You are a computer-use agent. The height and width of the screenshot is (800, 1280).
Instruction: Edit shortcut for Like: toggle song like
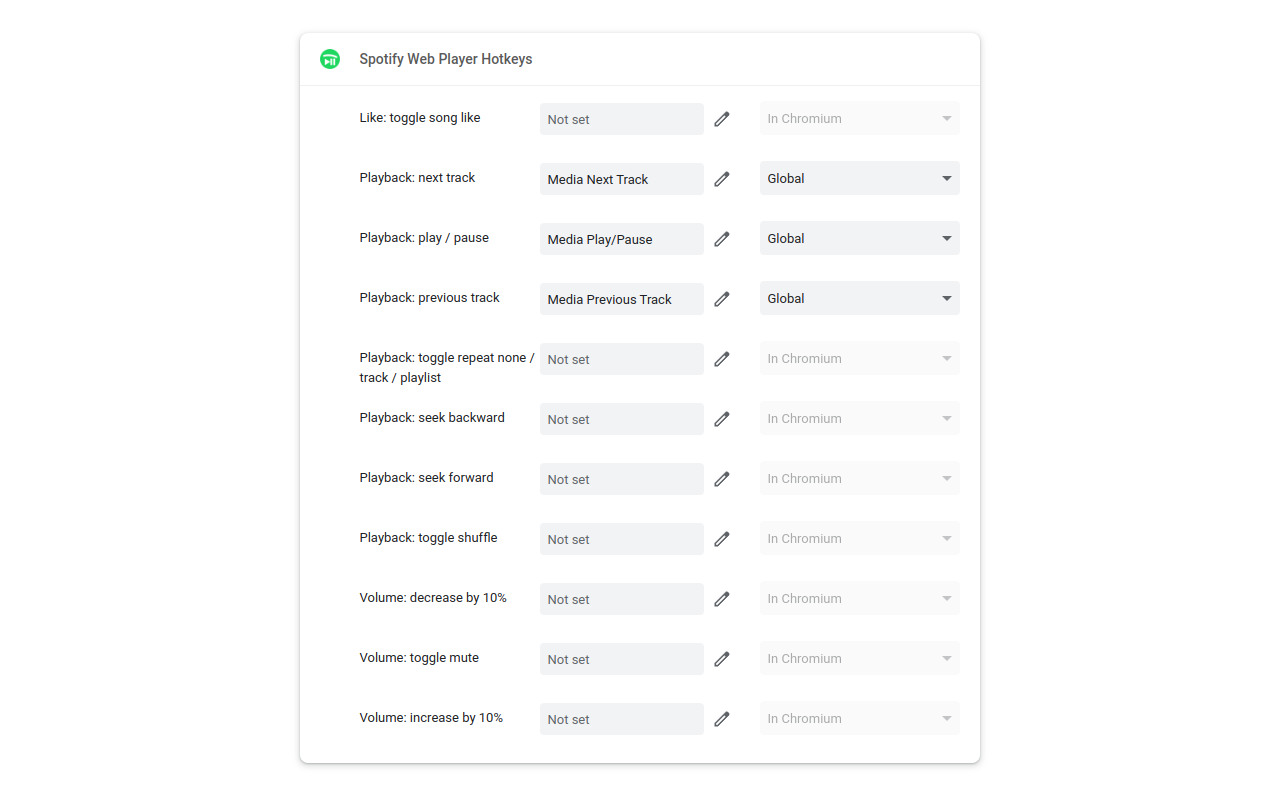pyautogui.click(x=722, y=119)
